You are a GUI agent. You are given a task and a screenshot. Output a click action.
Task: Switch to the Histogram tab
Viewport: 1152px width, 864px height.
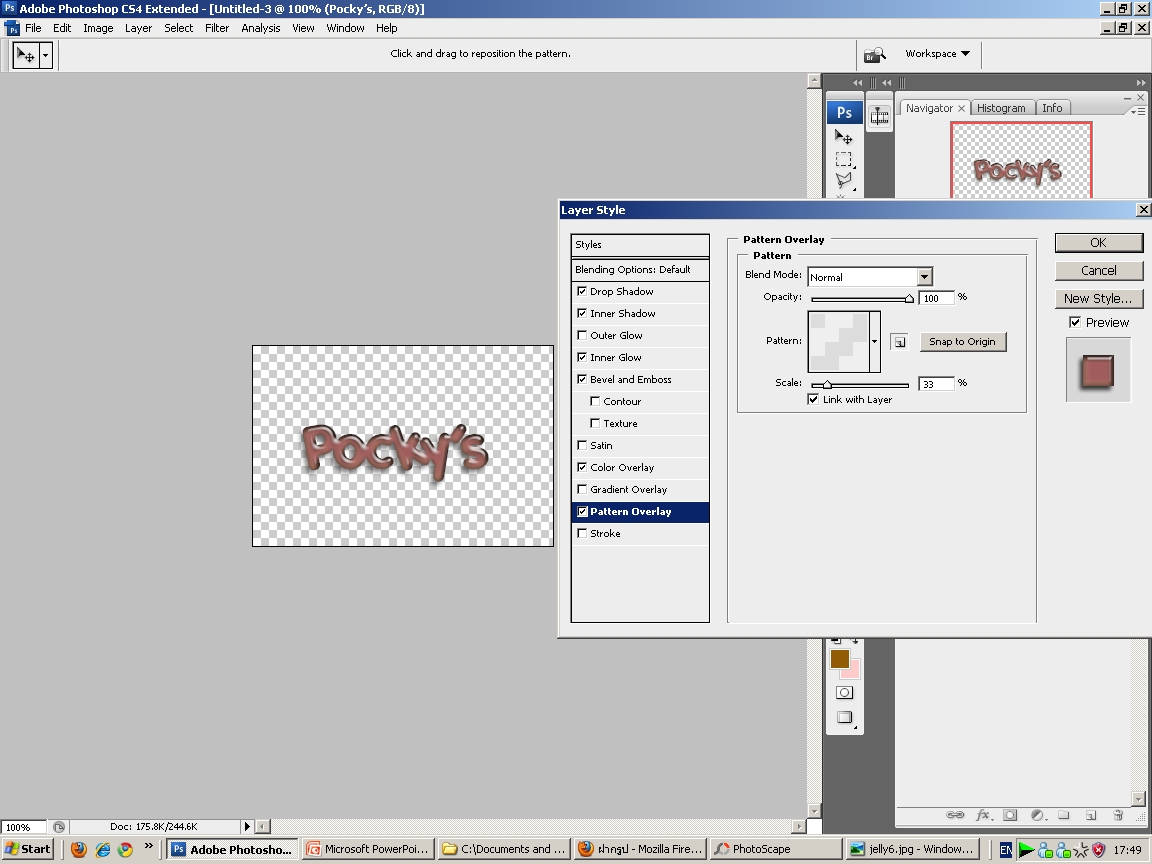[x=1001, y=108]
